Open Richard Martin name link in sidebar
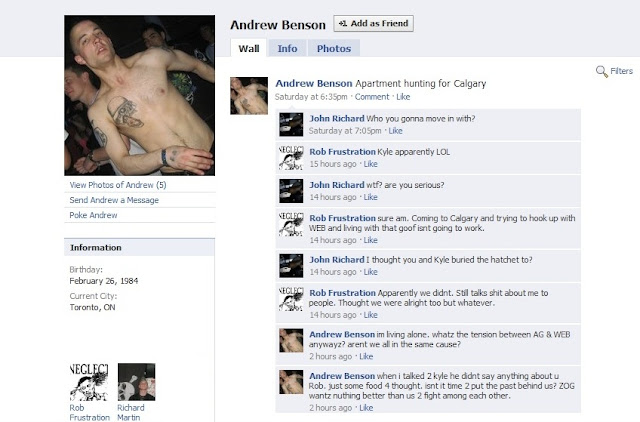The height and width of the screenshot is (422, 640). pos(131,413)
